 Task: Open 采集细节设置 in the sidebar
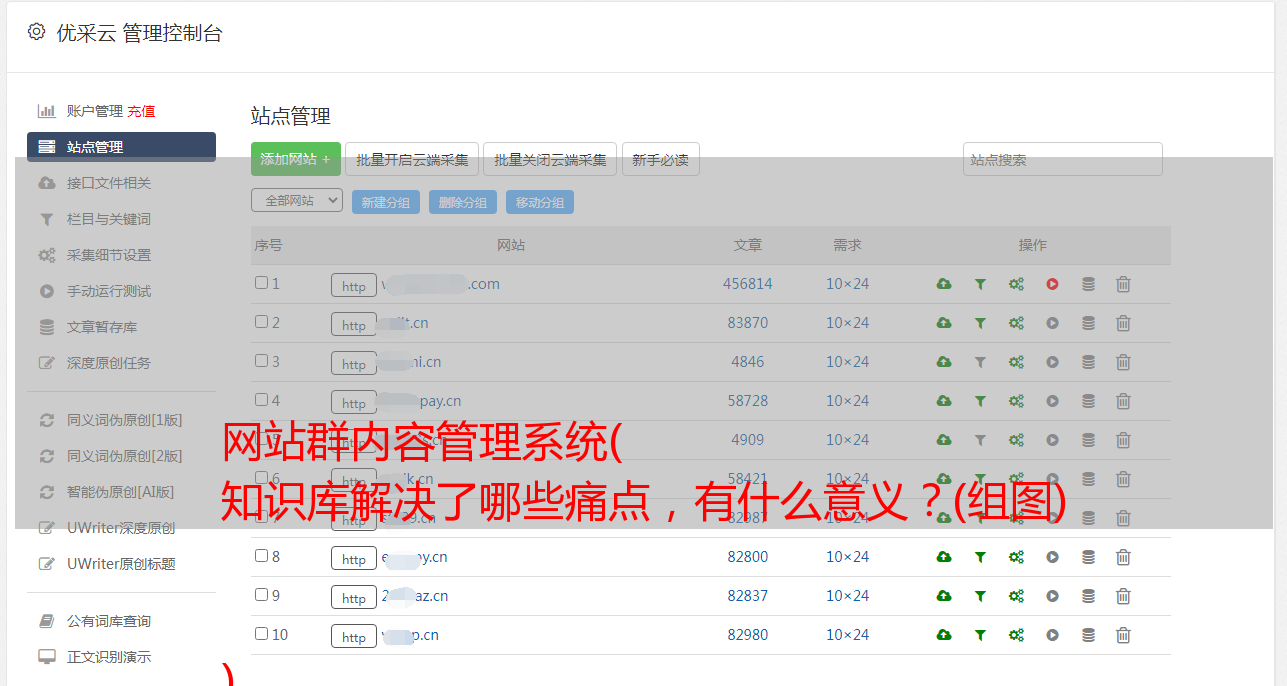tap(109, 255)
